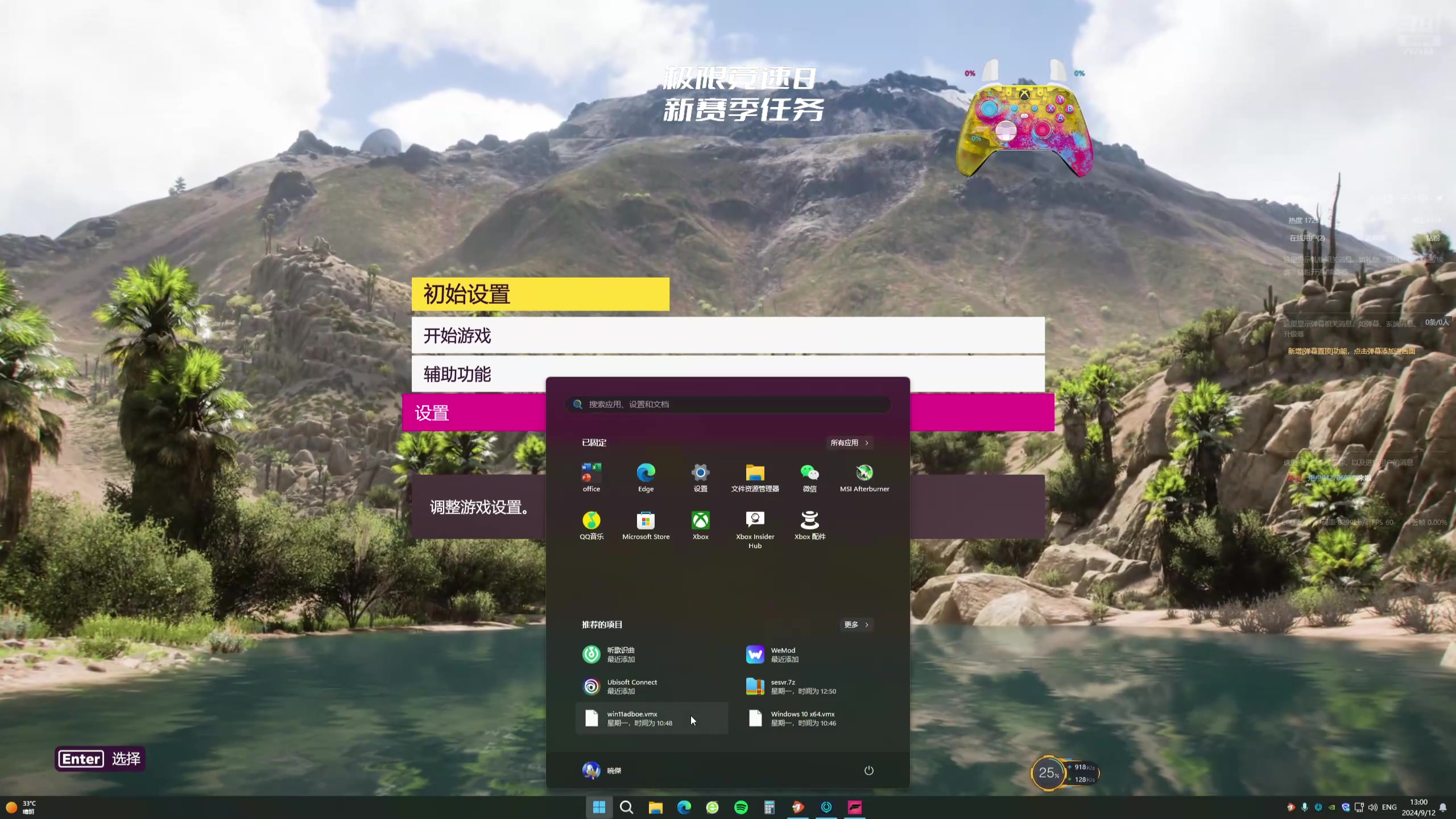The height and width of the screenshot is (819, 1456).
Task: Click 所有应用 to view all apps
Action: pos(848,443)
